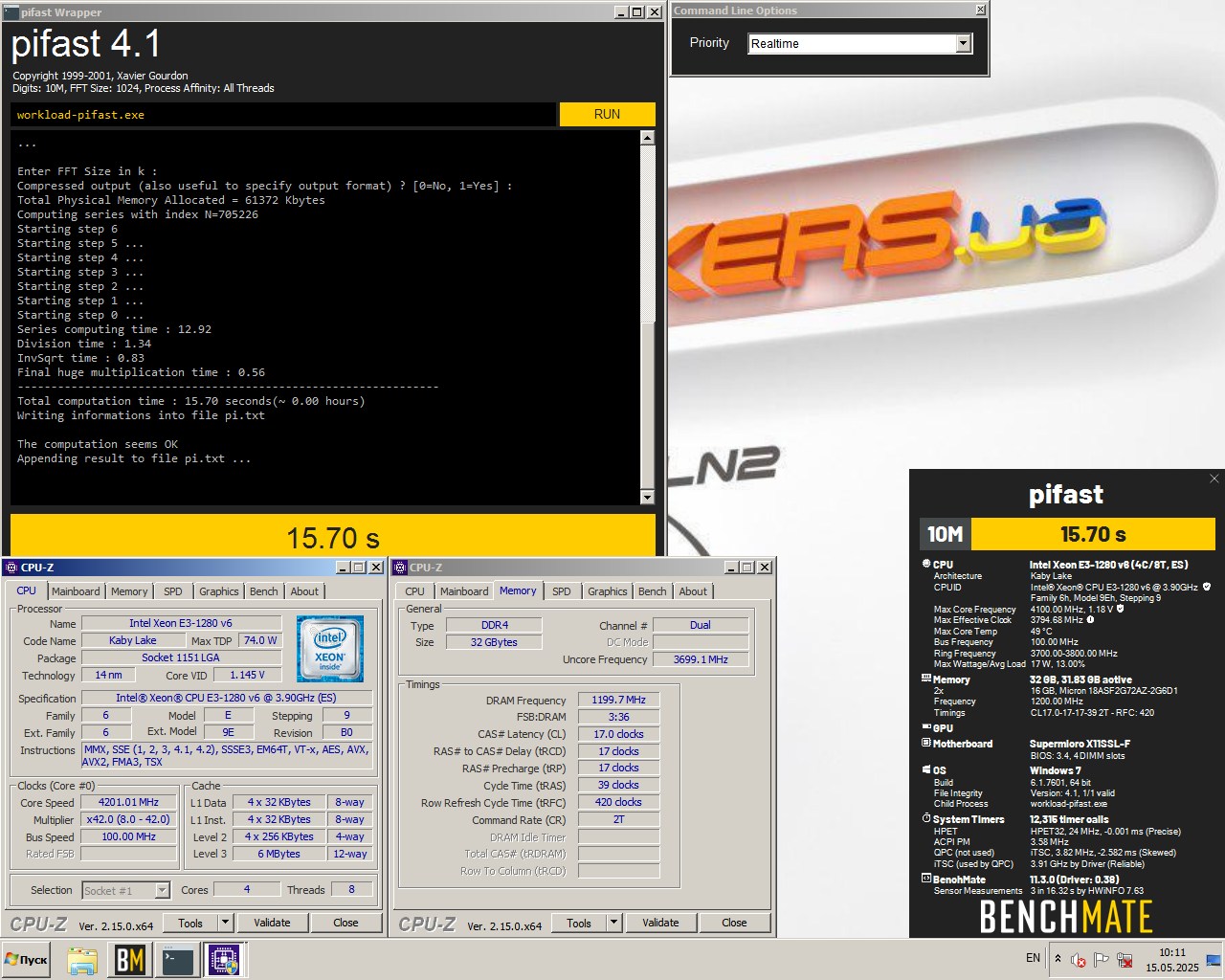This screenshot has height=980, width=1225.
Task: Click the workload-pifast.exe command field
Action: (x=283, y=114)
